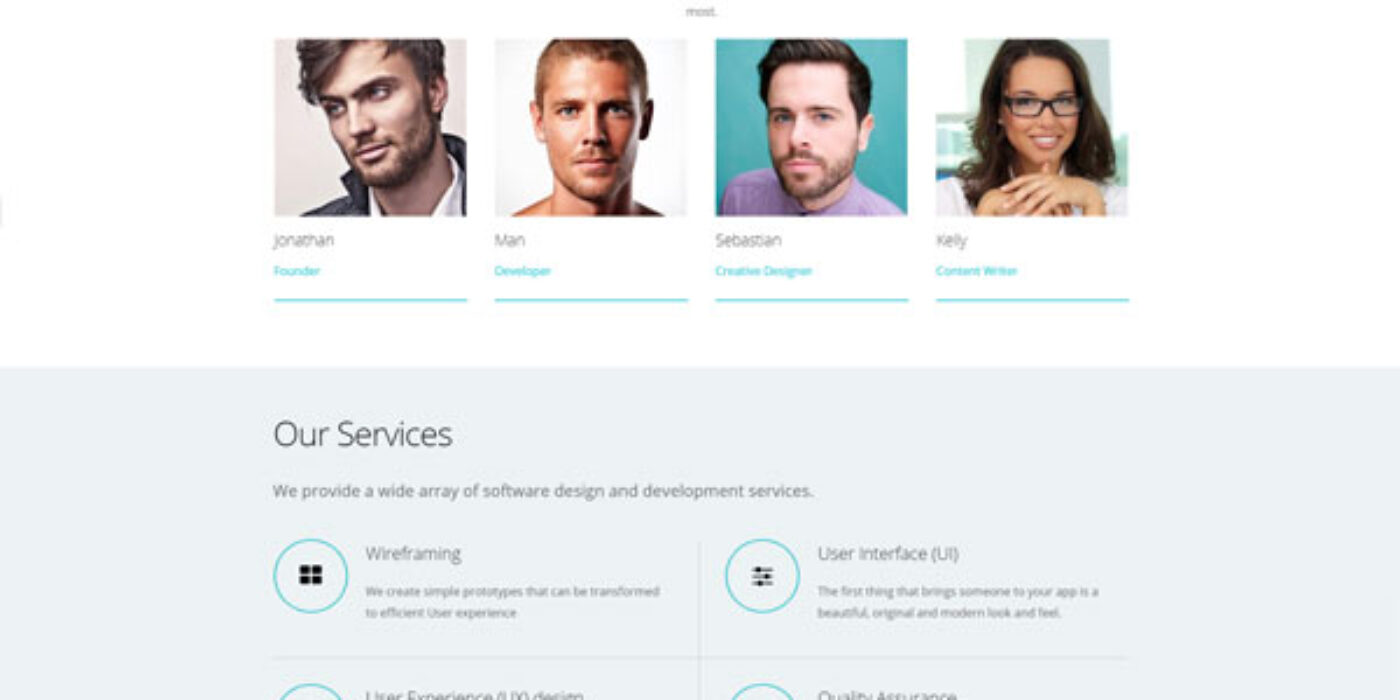Click the User Experience circle icon

click(311, 692)
